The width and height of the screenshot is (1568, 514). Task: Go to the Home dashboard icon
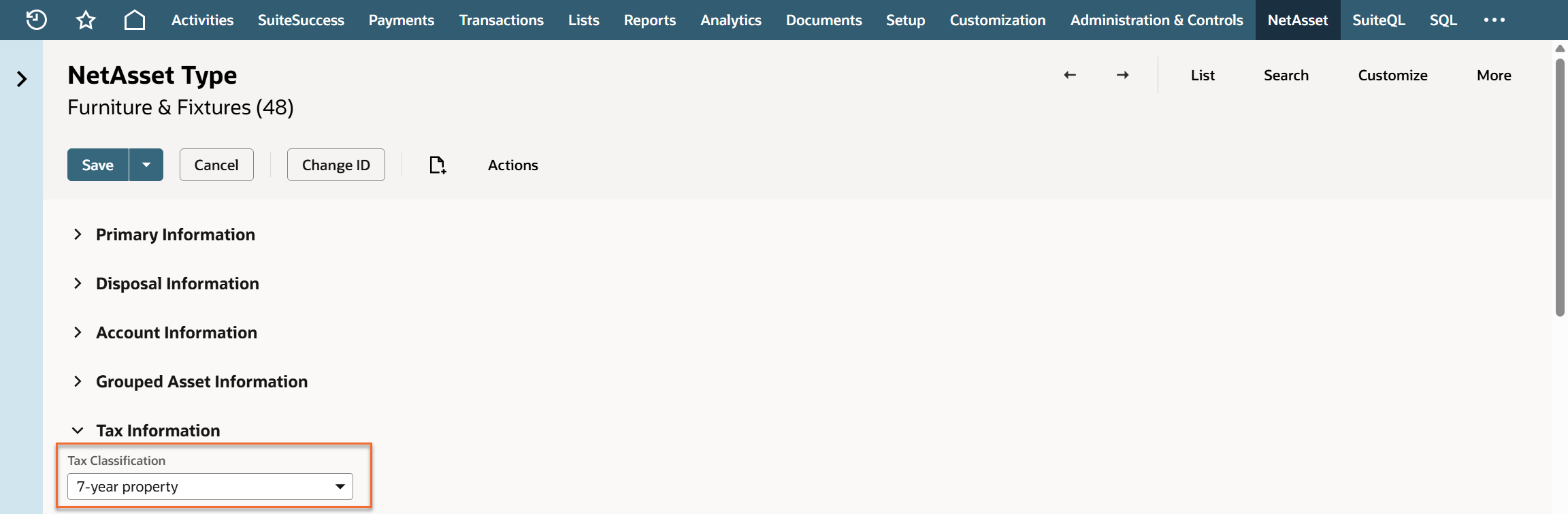point(135,20)
